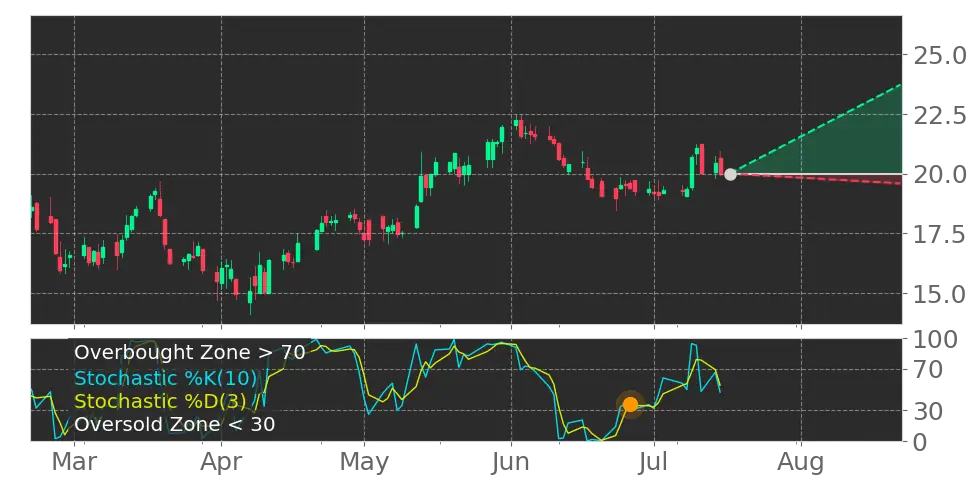Click the white current-price dot
Screen dimensions: 972x486
click(x=730, y=174)
